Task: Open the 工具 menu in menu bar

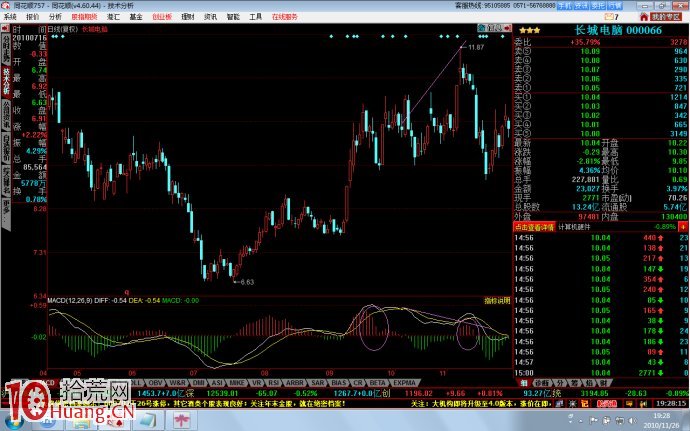Action: [x=256, y=17]
